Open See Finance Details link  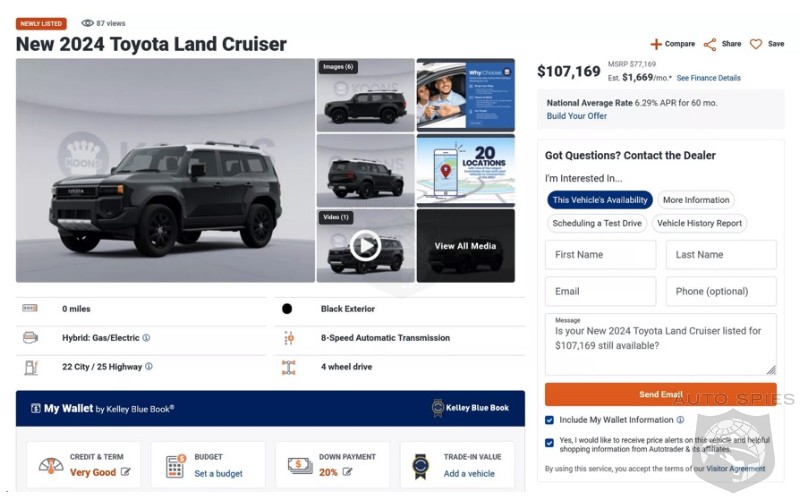click(x=708, y=78)
